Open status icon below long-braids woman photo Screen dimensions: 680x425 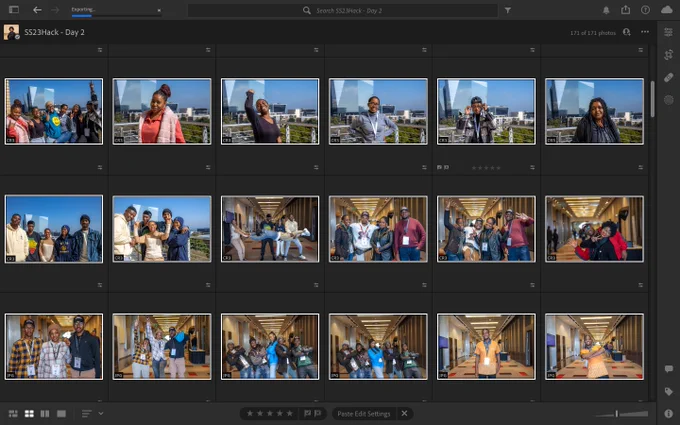pos(641,167)
